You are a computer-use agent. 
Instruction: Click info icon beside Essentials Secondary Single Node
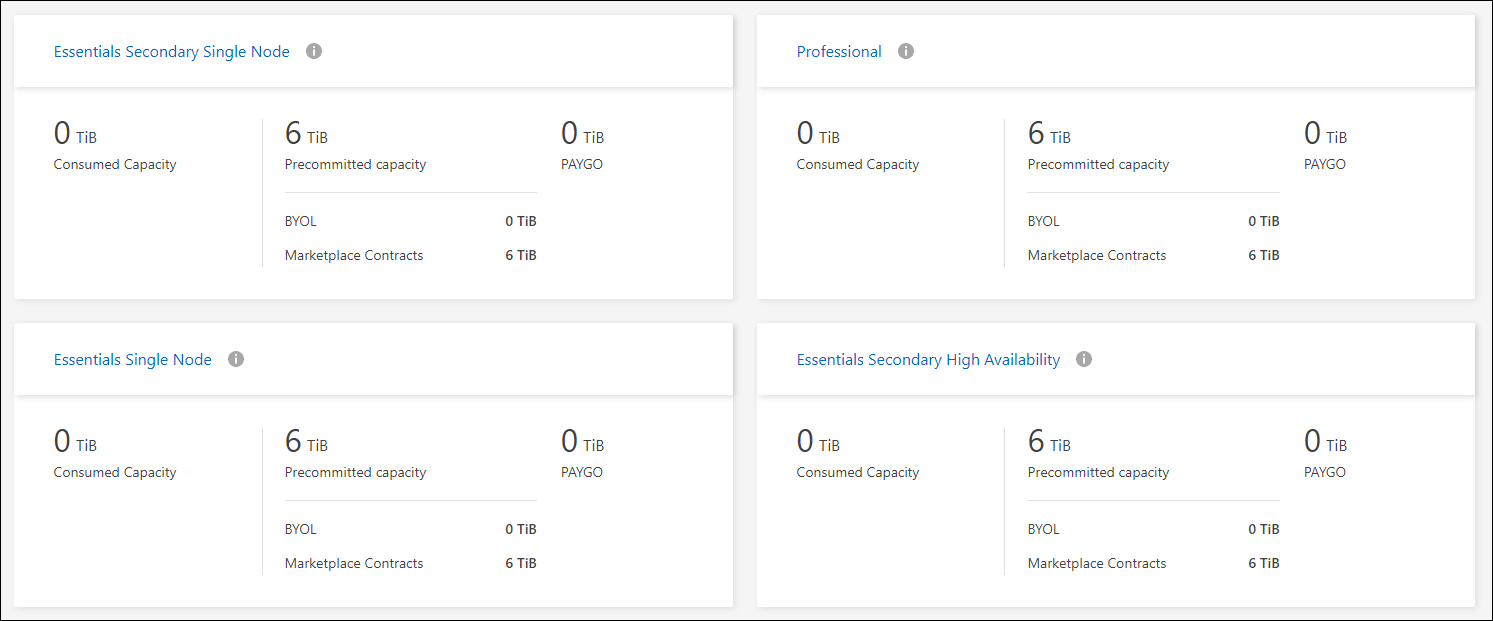314,51
